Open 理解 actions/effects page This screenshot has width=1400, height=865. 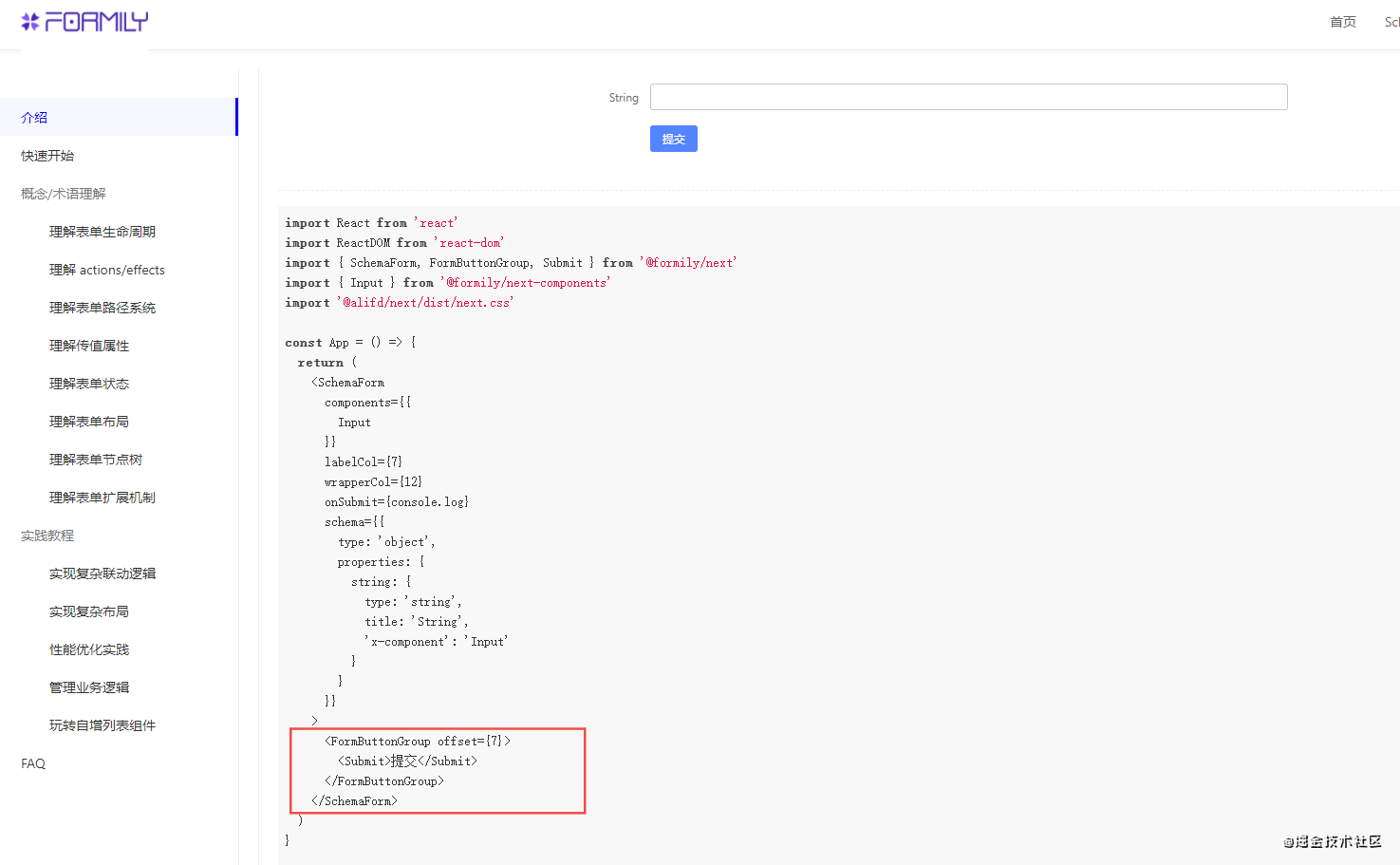pos(107,270)
